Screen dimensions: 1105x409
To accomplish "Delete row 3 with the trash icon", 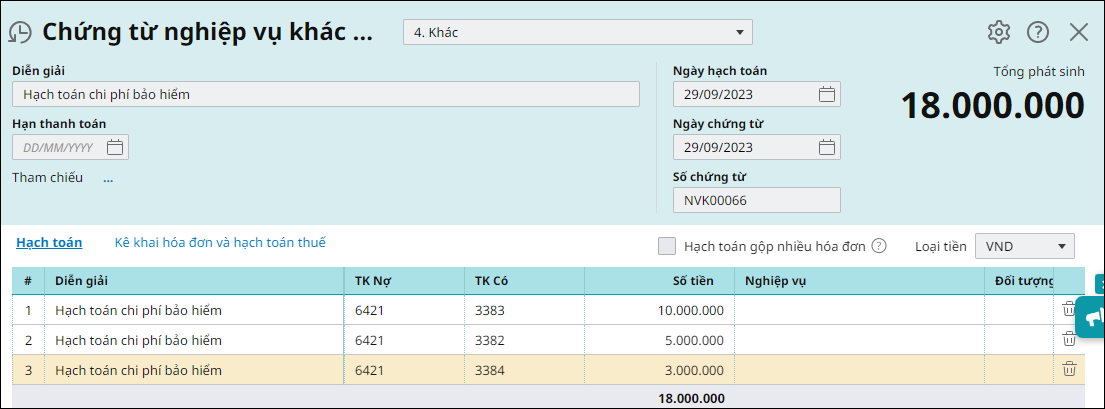I will click(x=1069, y=369).
